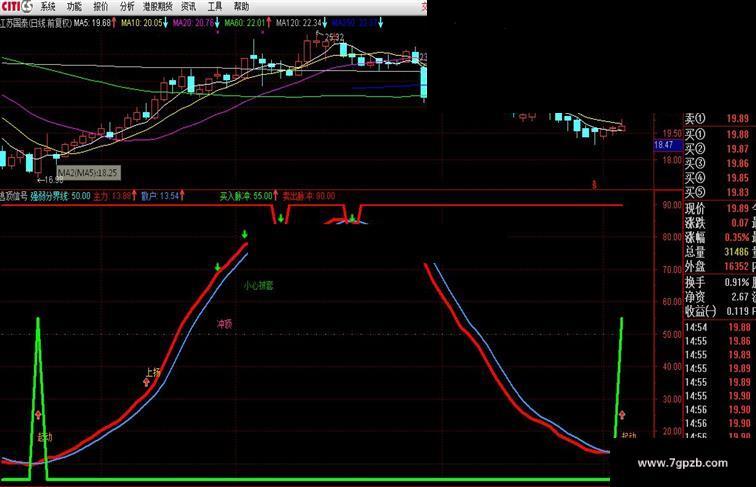Select the 散户: 13.54 label
The width and height of the screenshot is (756, 487).
tap(160, 196)
